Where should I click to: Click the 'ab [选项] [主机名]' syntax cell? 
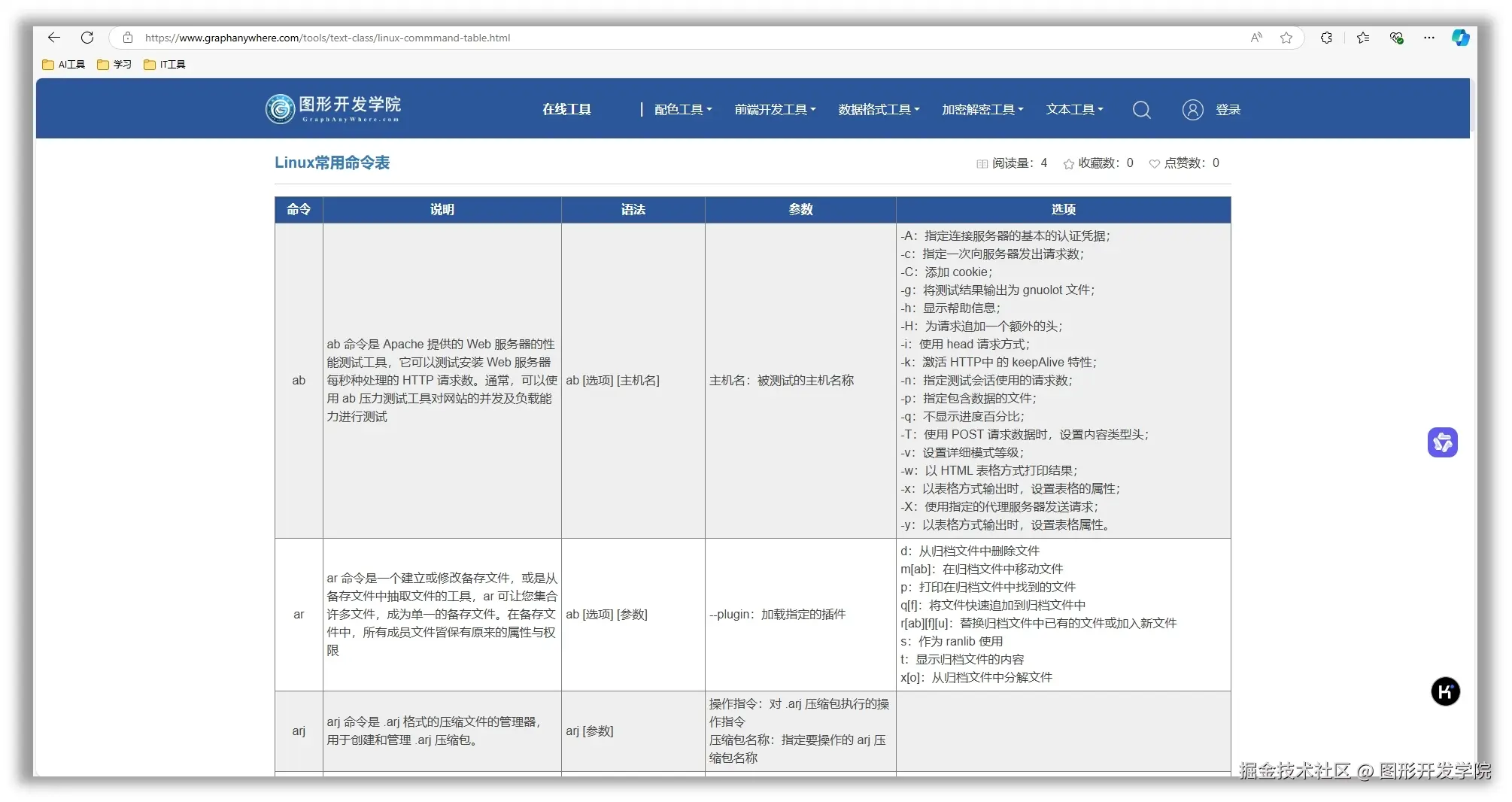[x=633, y=381]
